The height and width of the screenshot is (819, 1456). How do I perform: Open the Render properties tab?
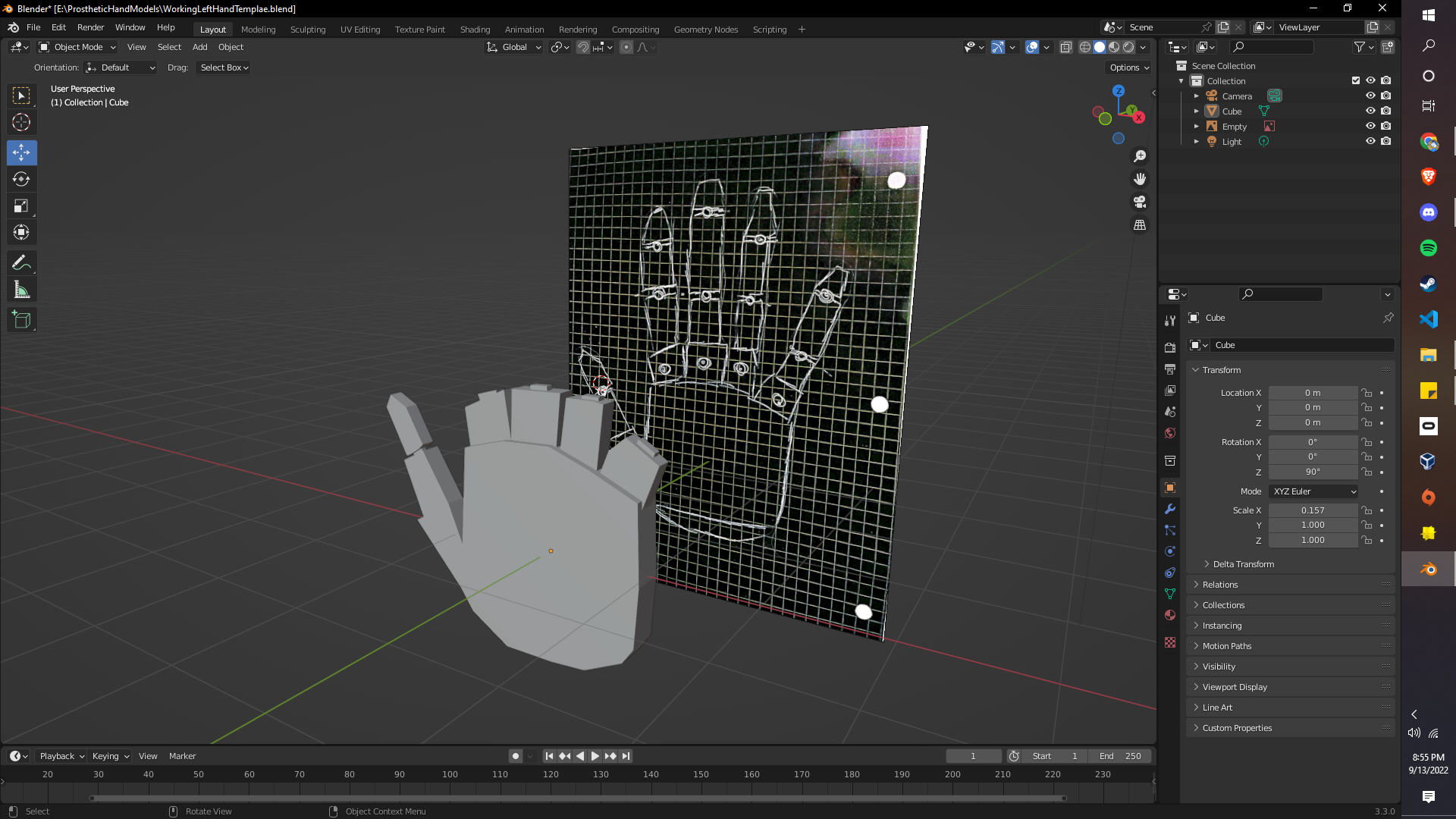1170,347
